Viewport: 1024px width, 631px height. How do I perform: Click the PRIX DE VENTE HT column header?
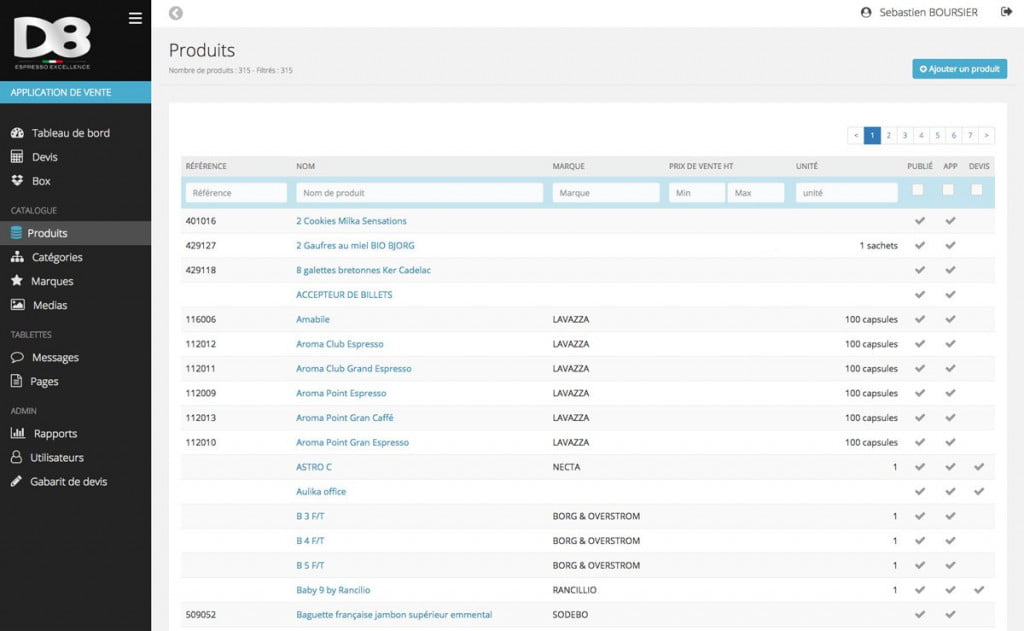click(701, 166)
